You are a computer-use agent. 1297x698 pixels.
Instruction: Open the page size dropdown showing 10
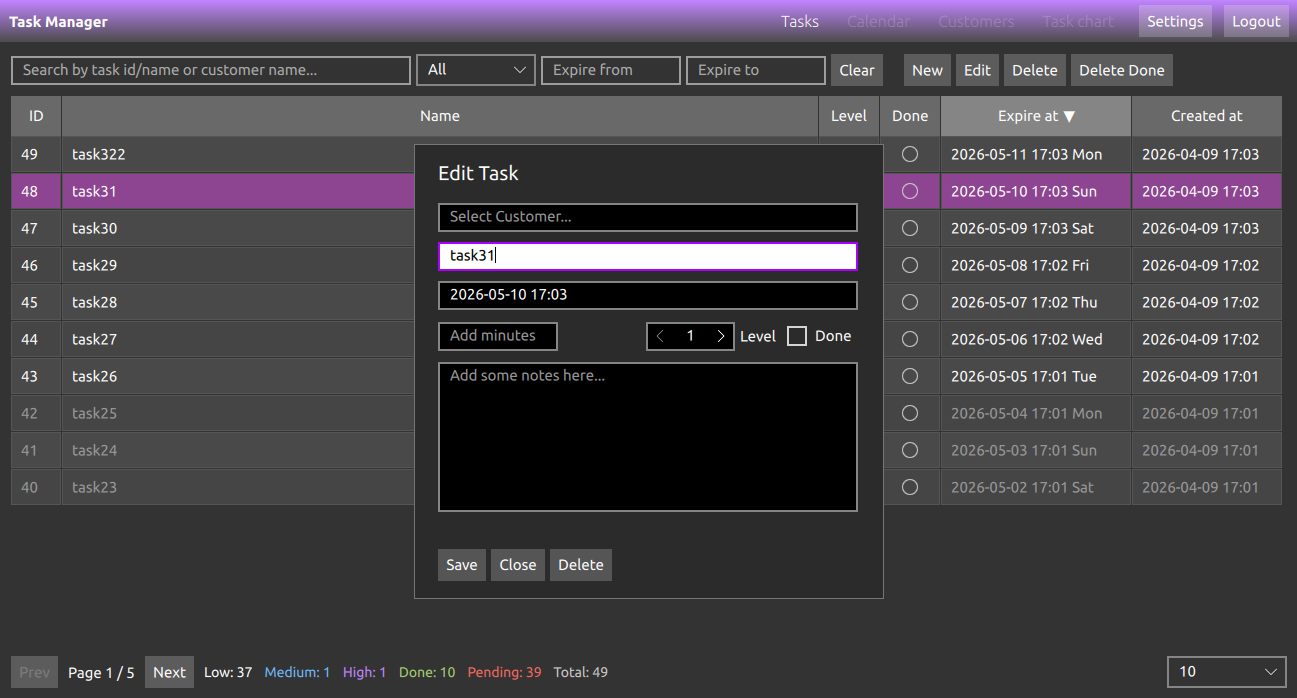point(1227,672)
